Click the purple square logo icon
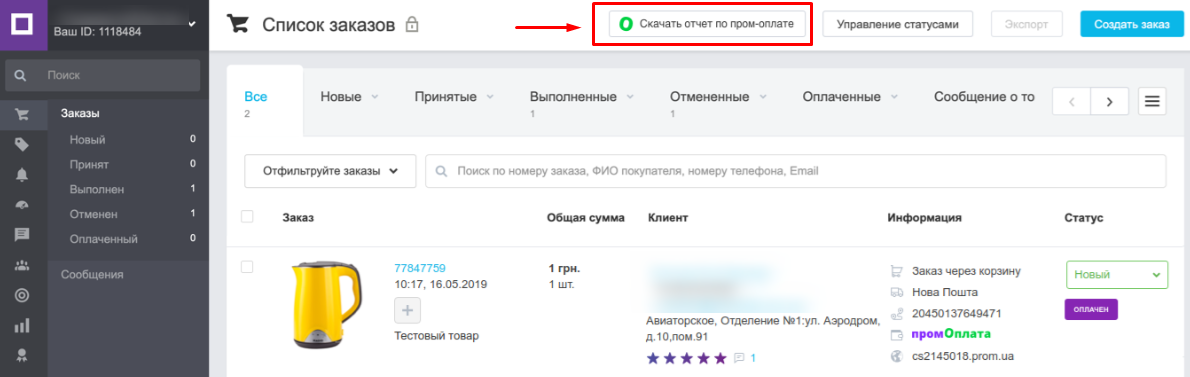This screenshot has width=1190, height=377. click(x=23, y=24)
